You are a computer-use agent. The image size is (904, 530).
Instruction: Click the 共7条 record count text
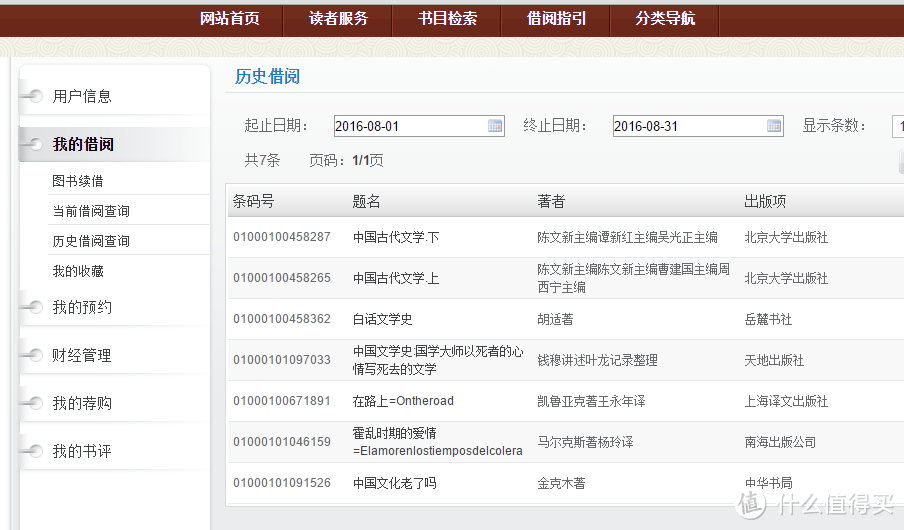point(262,160)
